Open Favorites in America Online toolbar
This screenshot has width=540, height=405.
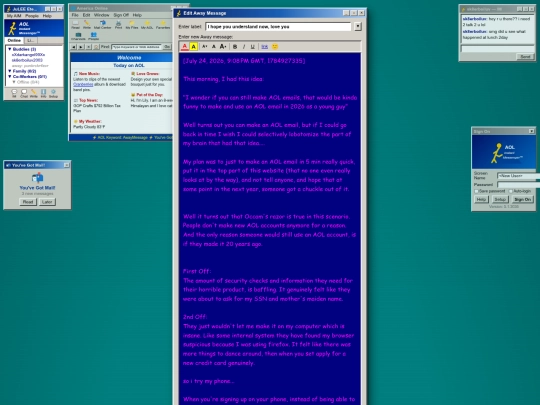point(163,25)
